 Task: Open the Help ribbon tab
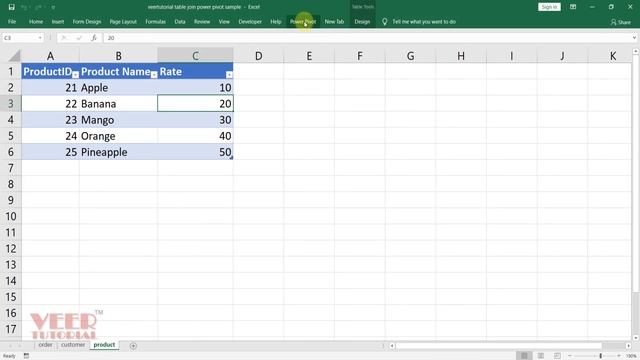[x=276, y=22]
